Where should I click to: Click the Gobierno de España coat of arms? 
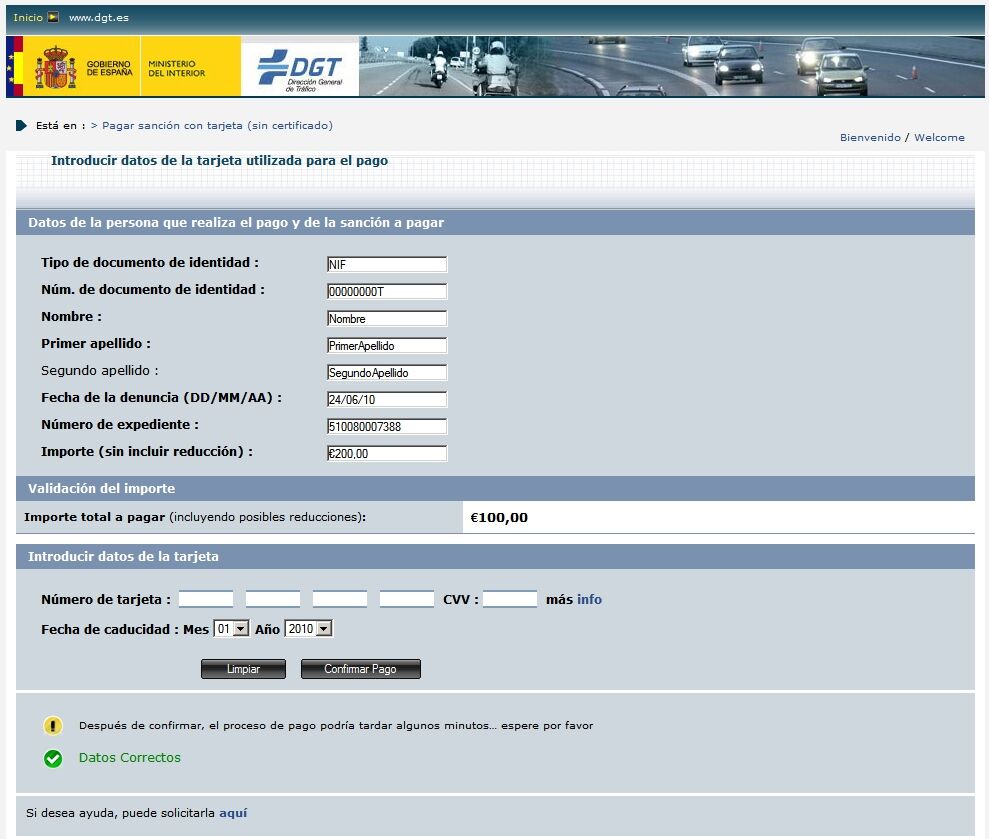tap(56, 68)
